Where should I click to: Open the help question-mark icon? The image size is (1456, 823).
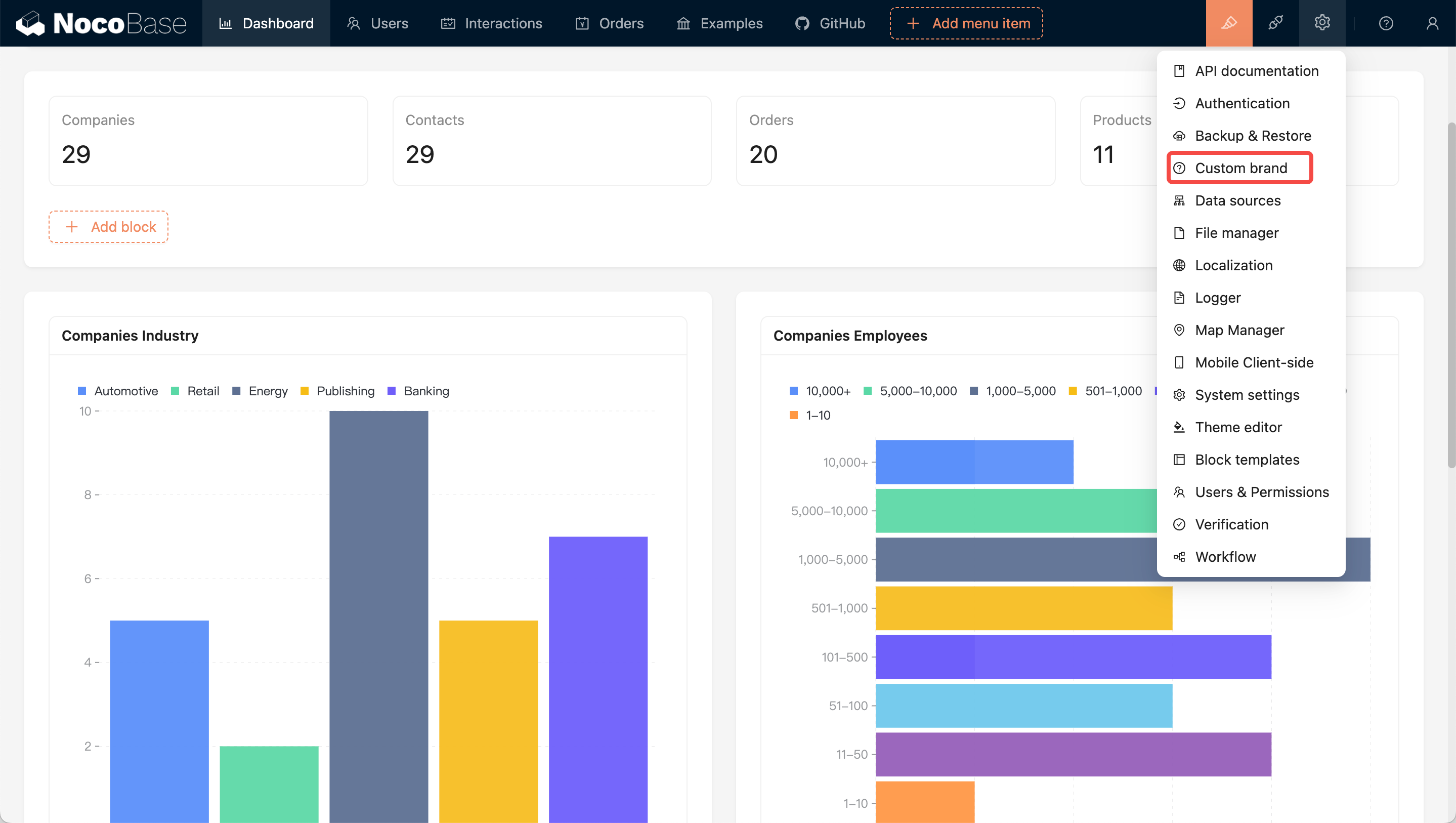pos(1385,23)
